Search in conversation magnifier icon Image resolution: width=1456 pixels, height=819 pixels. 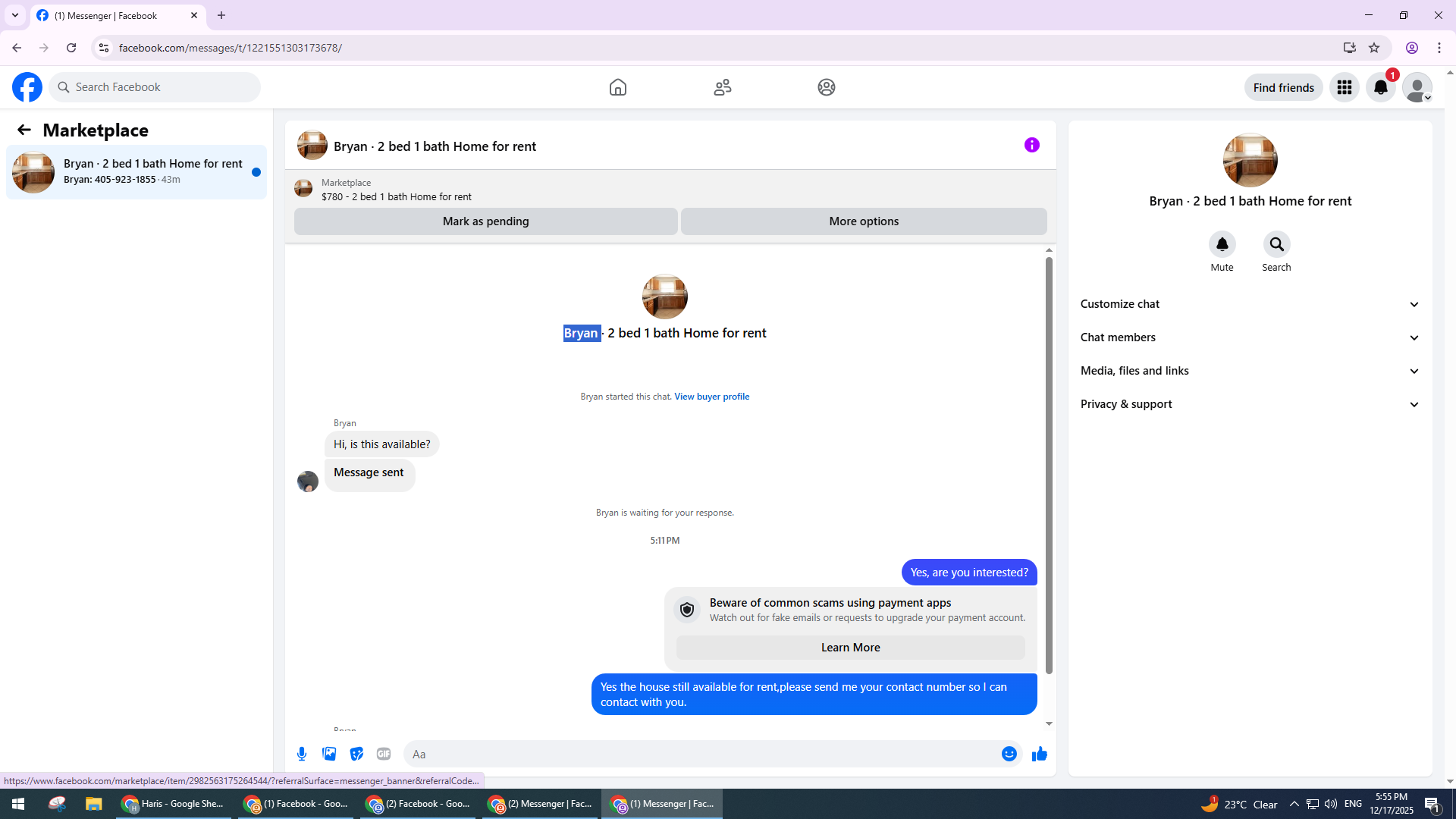click(1276, 244)
